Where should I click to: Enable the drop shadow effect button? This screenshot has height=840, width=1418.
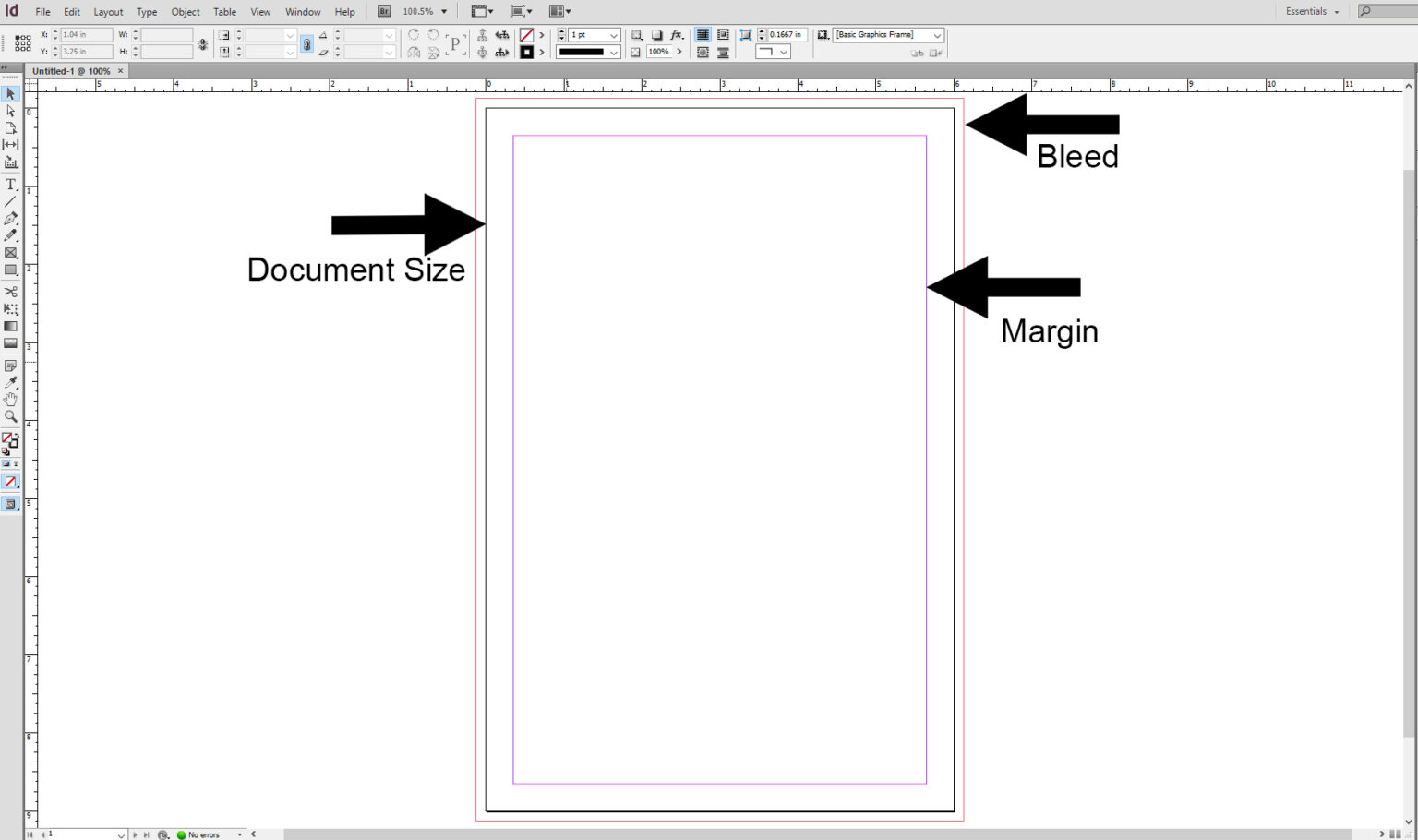point(657,34)
